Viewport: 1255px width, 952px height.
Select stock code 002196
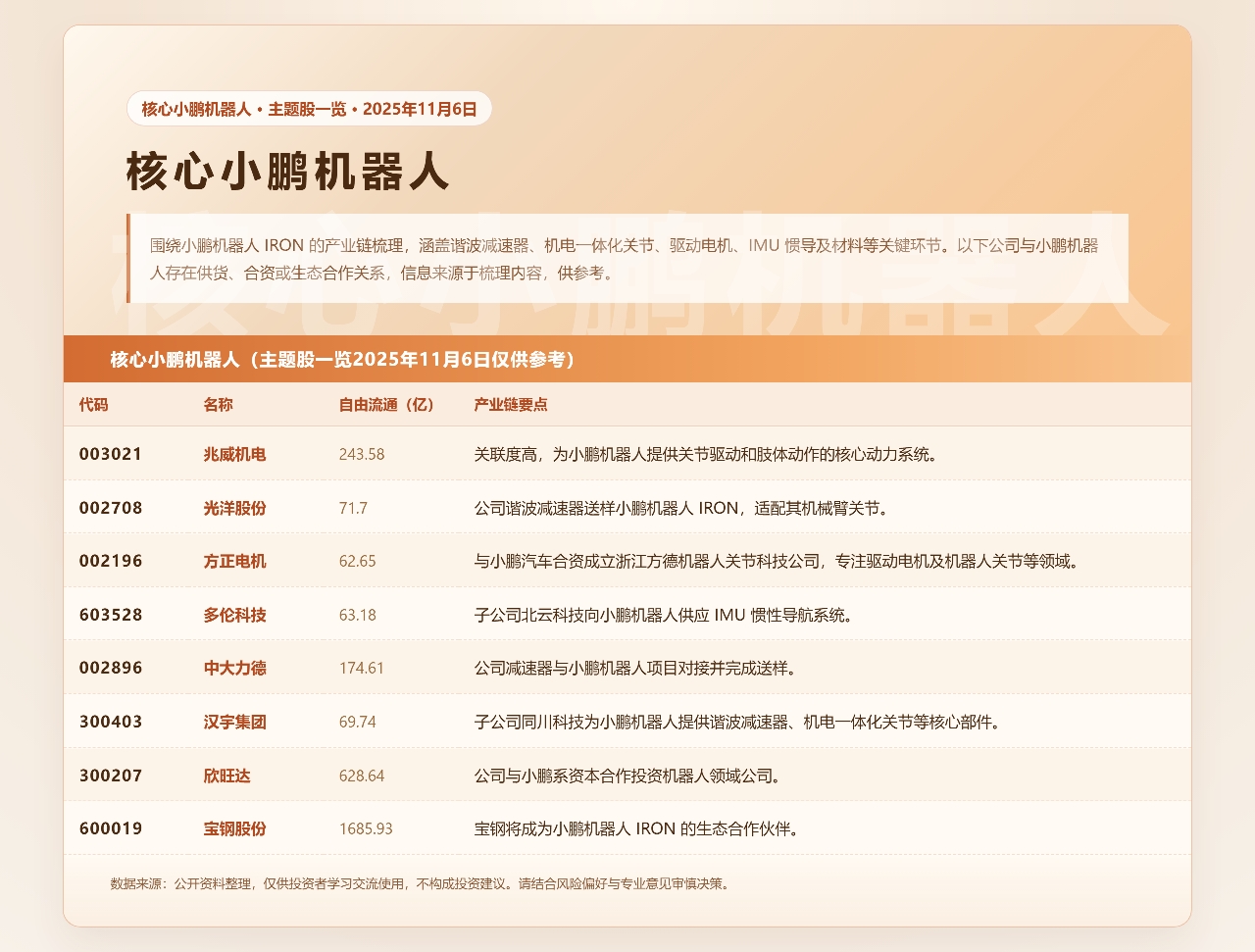click(x=111, y=561)
